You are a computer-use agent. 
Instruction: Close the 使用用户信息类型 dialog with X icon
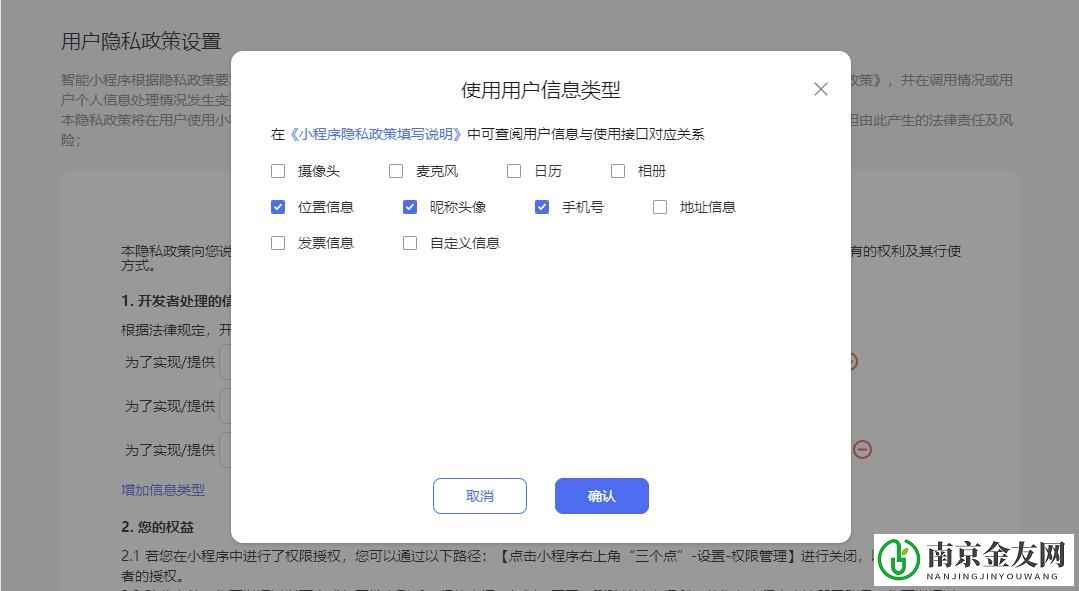click(820, 89)
